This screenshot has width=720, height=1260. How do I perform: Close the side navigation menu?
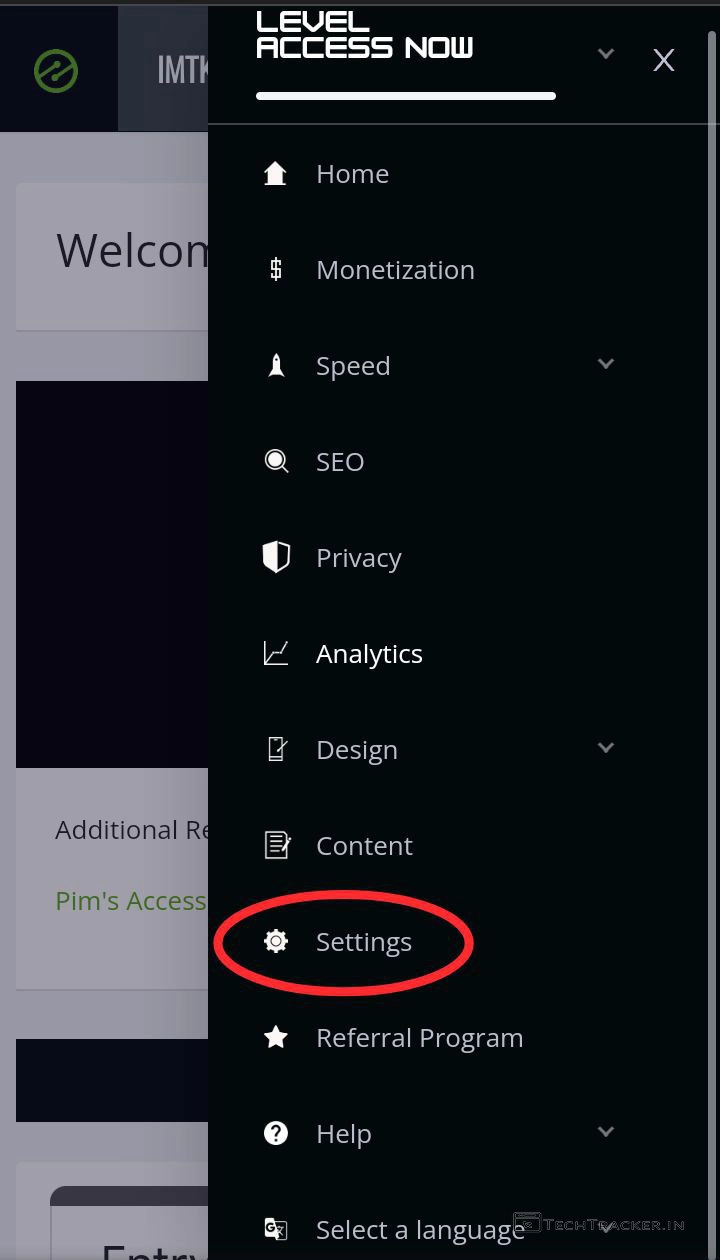pos(663,61)
